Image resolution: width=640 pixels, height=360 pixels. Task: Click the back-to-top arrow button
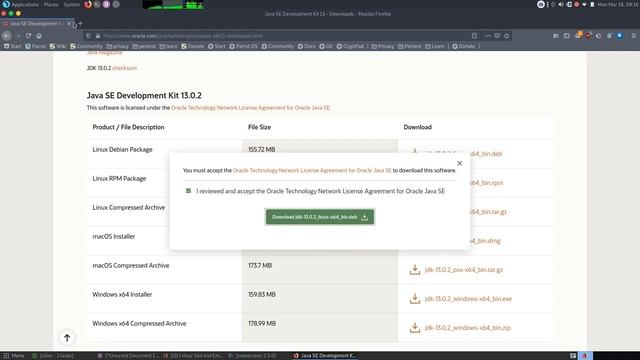[67, 338]
